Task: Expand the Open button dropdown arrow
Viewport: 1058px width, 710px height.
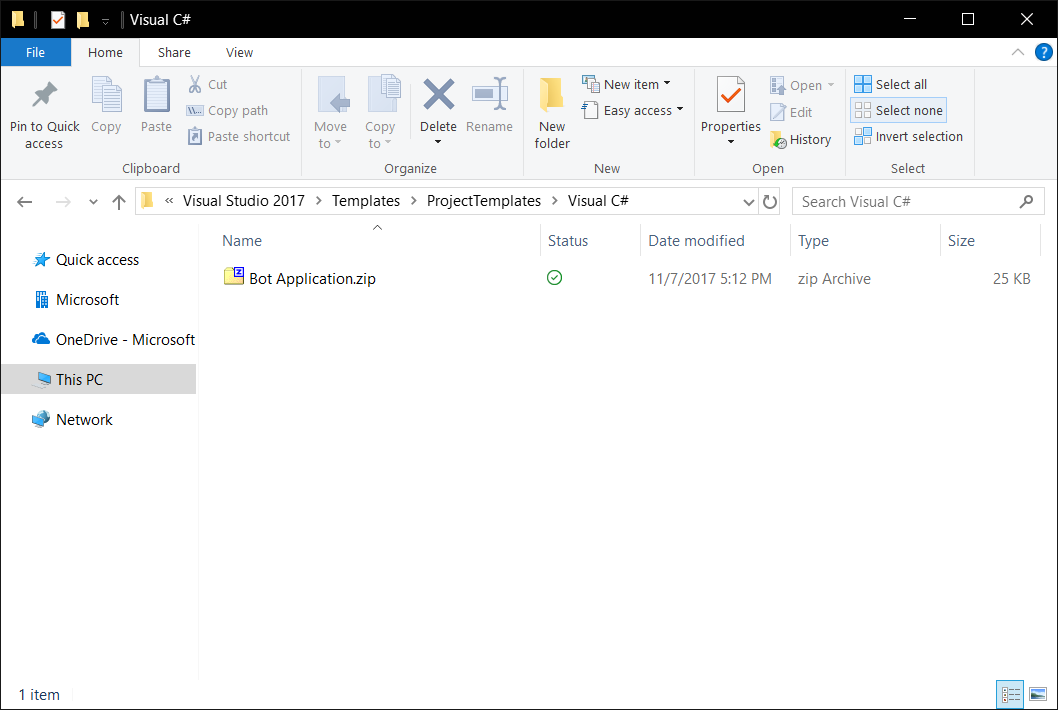Action: click(831, 85)
